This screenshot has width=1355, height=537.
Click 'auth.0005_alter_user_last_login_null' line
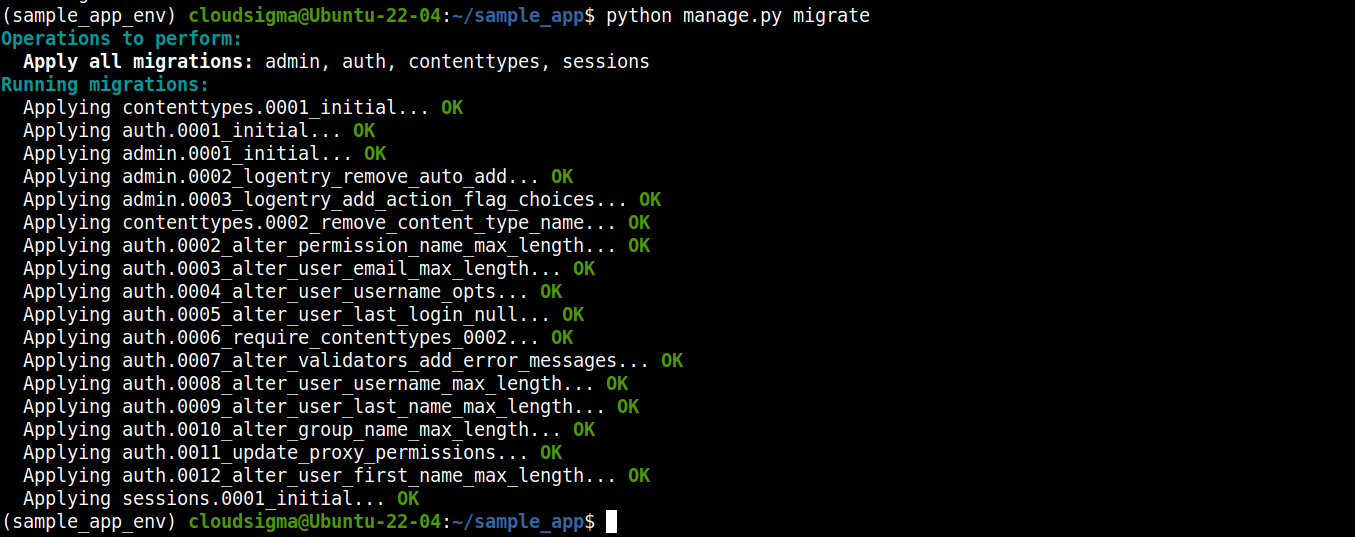point(303,315)
